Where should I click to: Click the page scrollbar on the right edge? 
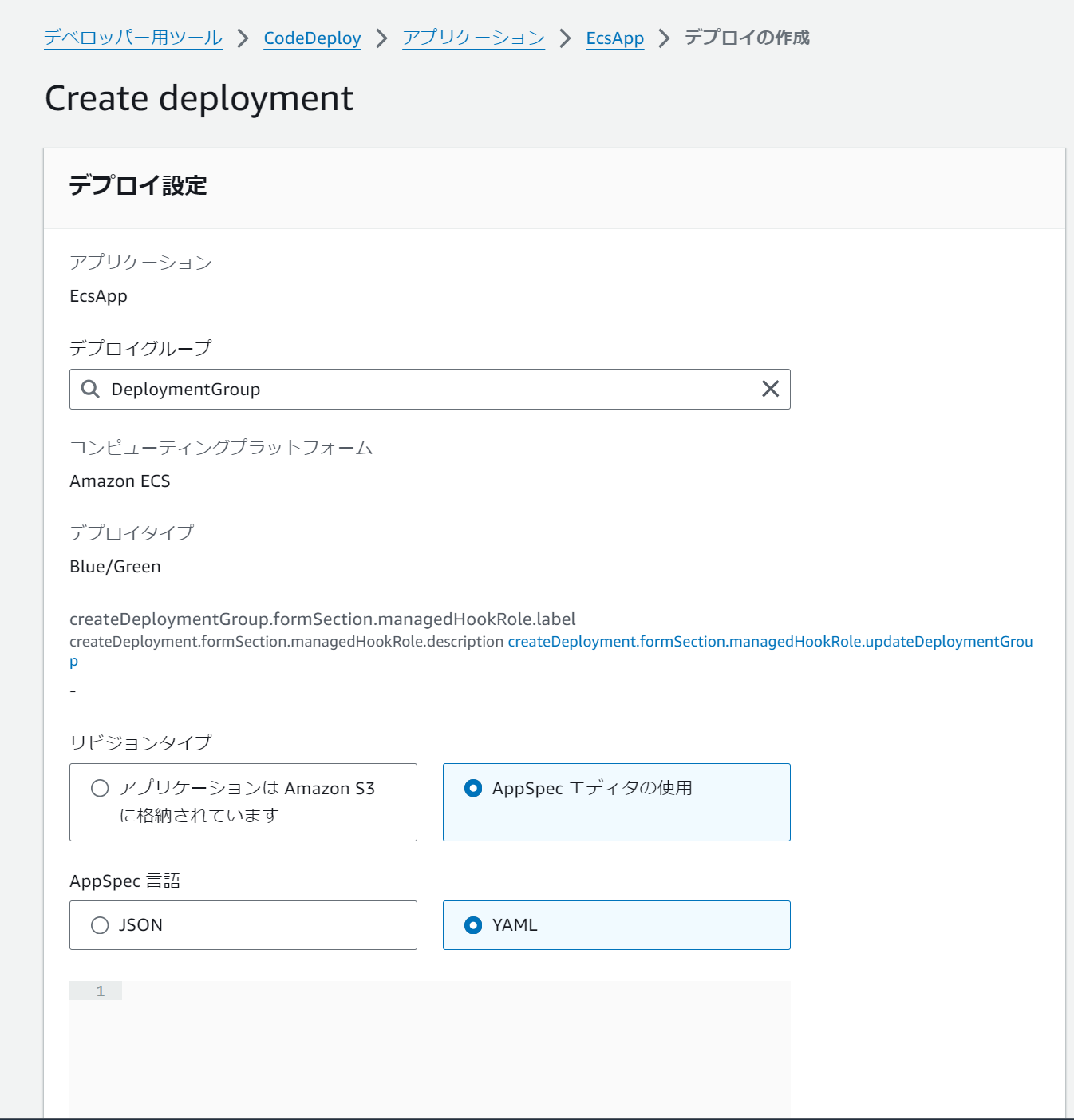(1068, 559)
